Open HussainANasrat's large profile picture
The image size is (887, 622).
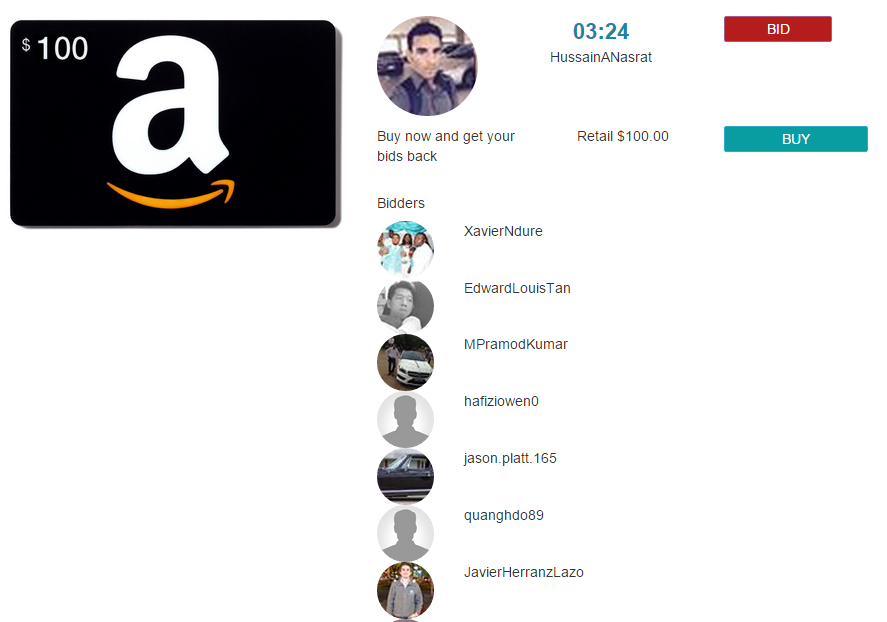pyautogui.click(x=427, y=66)
